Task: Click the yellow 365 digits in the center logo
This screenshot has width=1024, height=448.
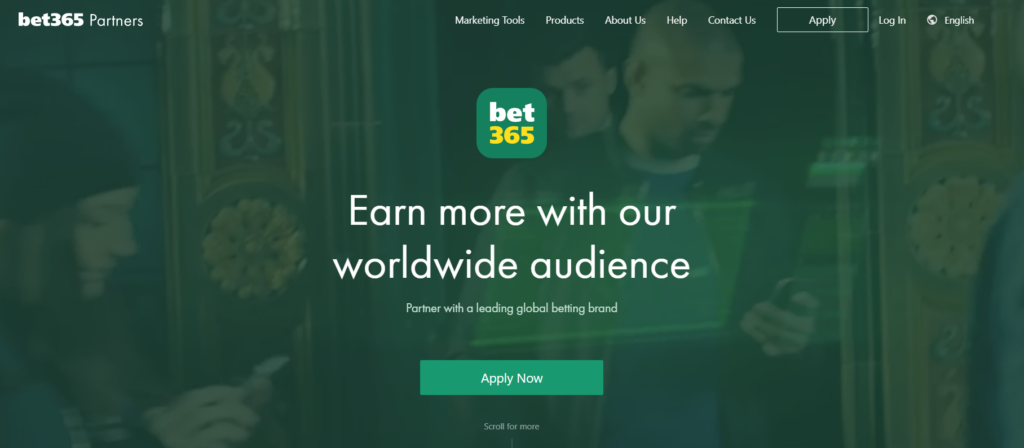Action: point(512,135)
